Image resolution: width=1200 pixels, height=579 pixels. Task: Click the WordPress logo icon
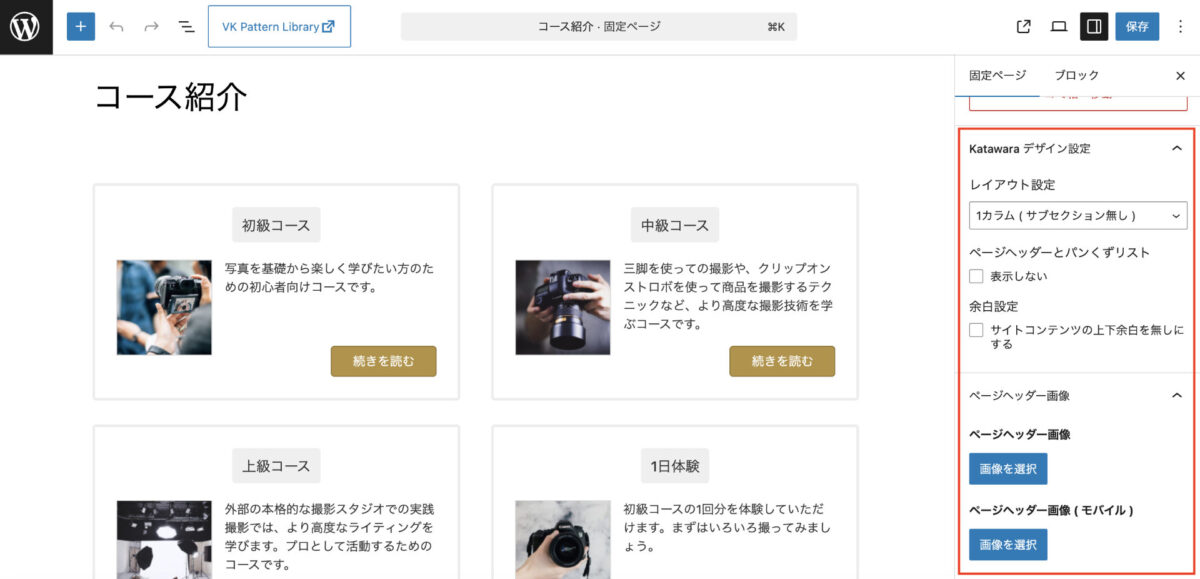[x=26, y=27]
